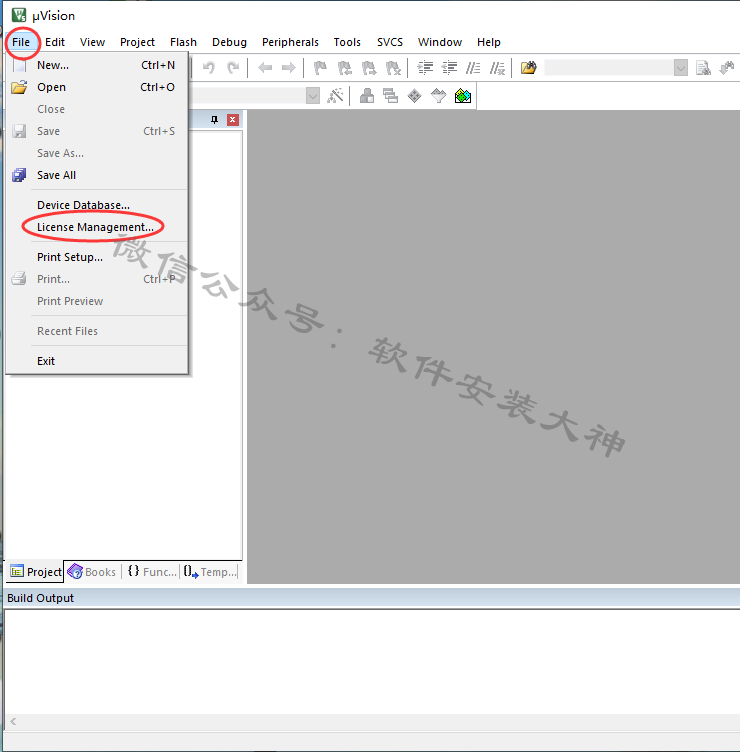Click the Go to Previous Bookmark icon

coord(344,68)
